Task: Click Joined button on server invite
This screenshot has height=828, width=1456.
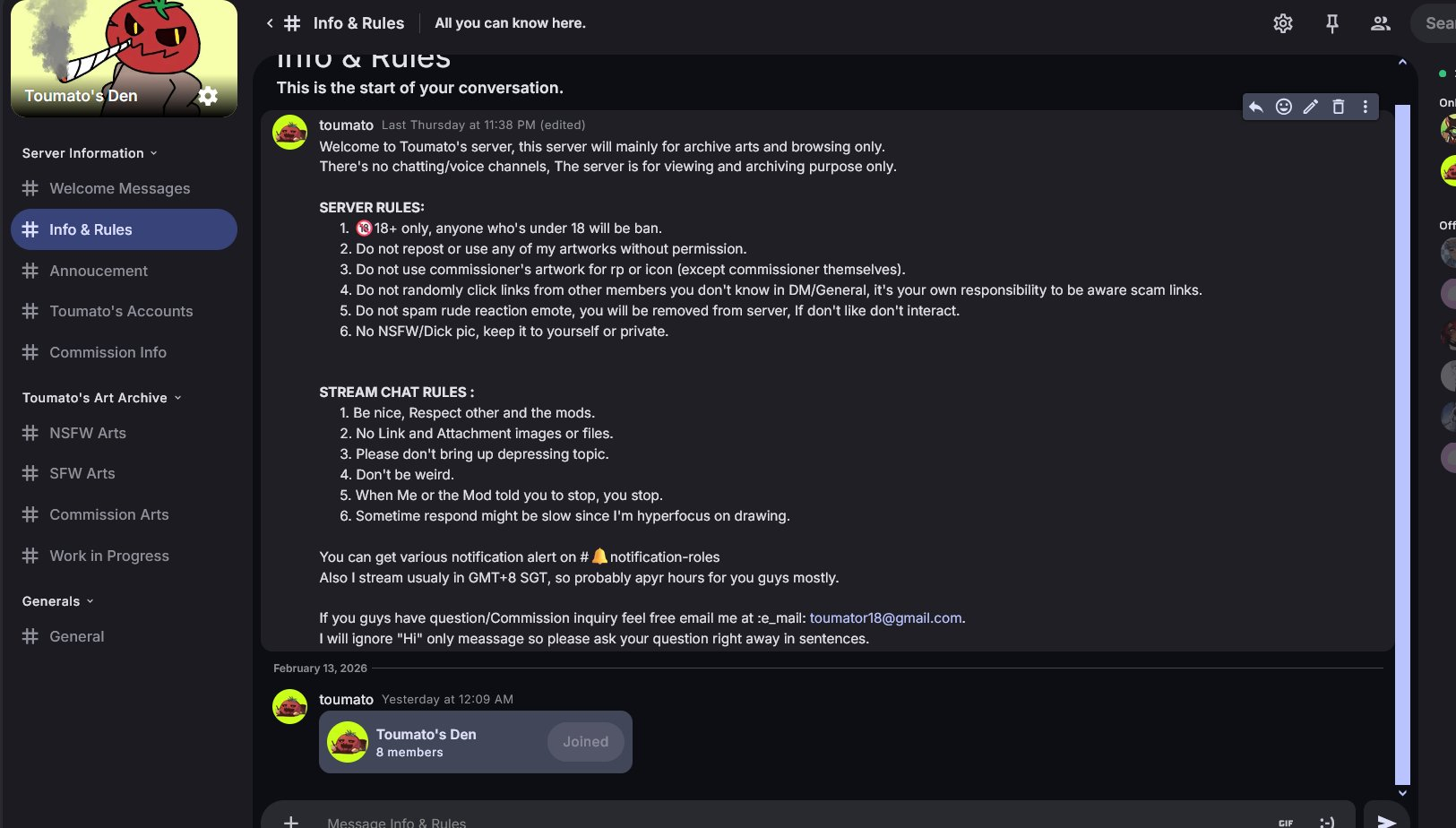Action: pos(585,742)
